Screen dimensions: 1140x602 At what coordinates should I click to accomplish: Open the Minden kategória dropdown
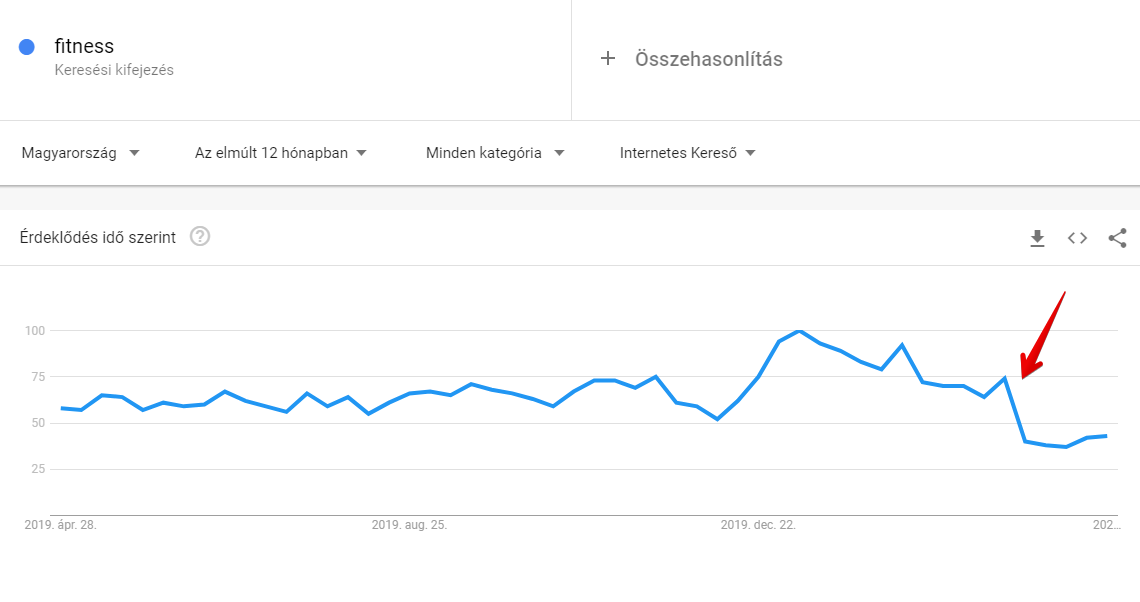pos(495,153)
